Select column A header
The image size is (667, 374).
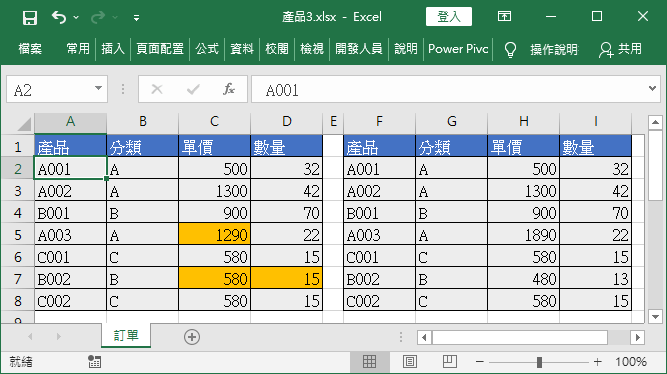point(70,122)
